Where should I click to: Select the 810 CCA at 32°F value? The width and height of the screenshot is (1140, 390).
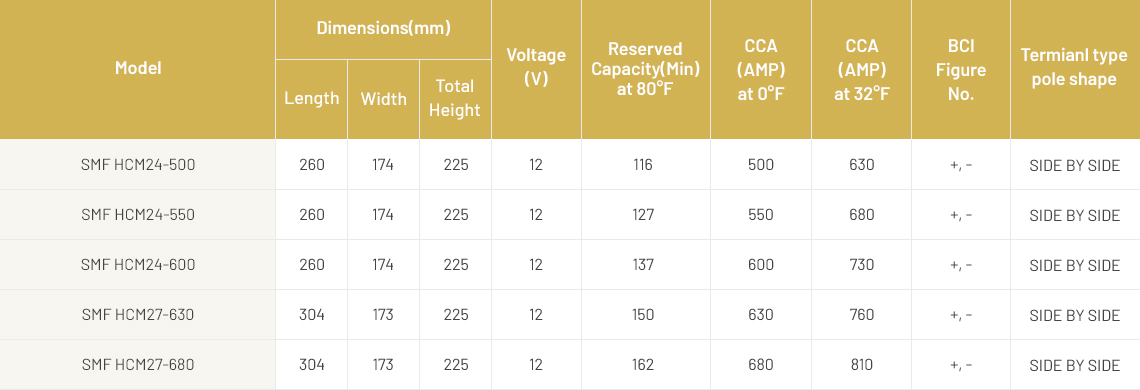click(862, 365)
